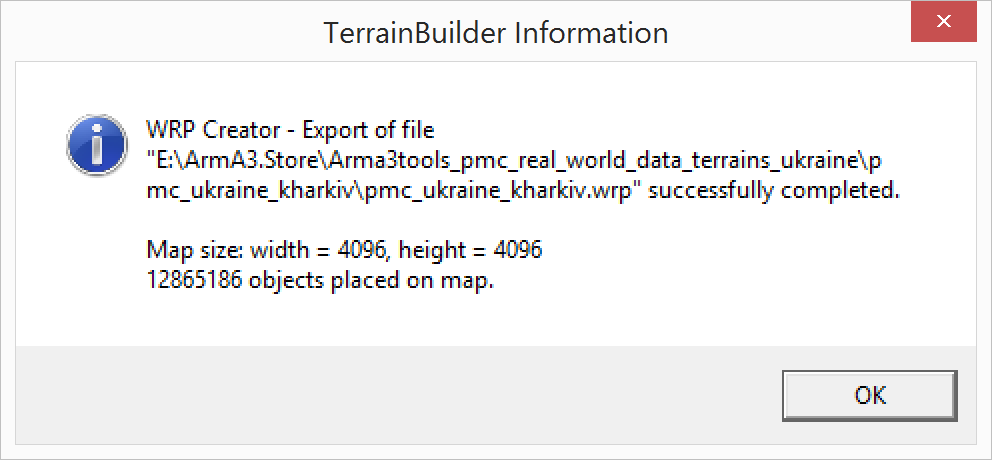Click the OK button
Viewport: 992px width, 460px height.
[870, 395]
